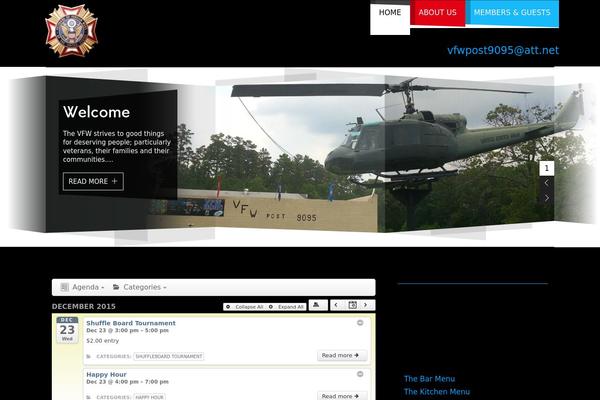Open the HOME menu item
The image size is (600, 400).
point(390,18)
